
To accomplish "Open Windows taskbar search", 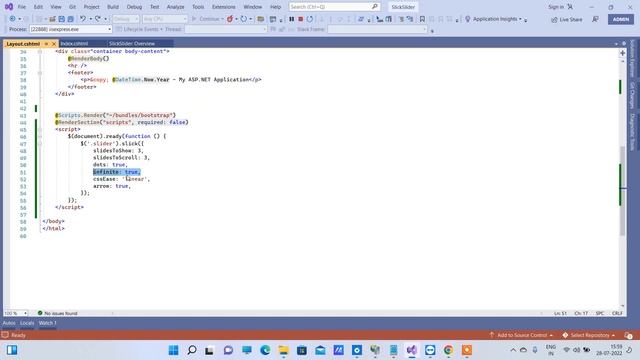I will coord(191,350).
